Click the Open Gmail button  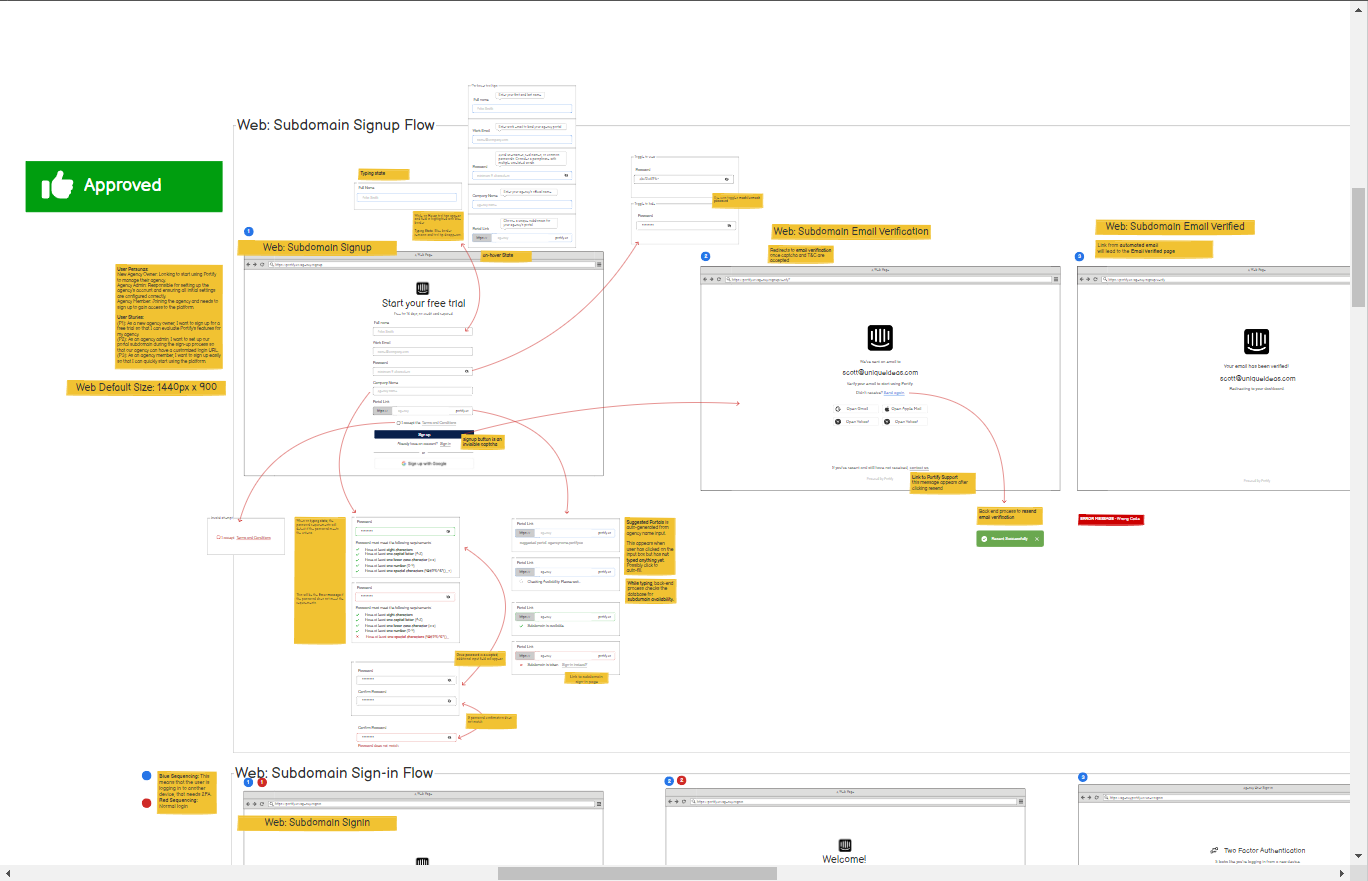click(x=855, y=409)
